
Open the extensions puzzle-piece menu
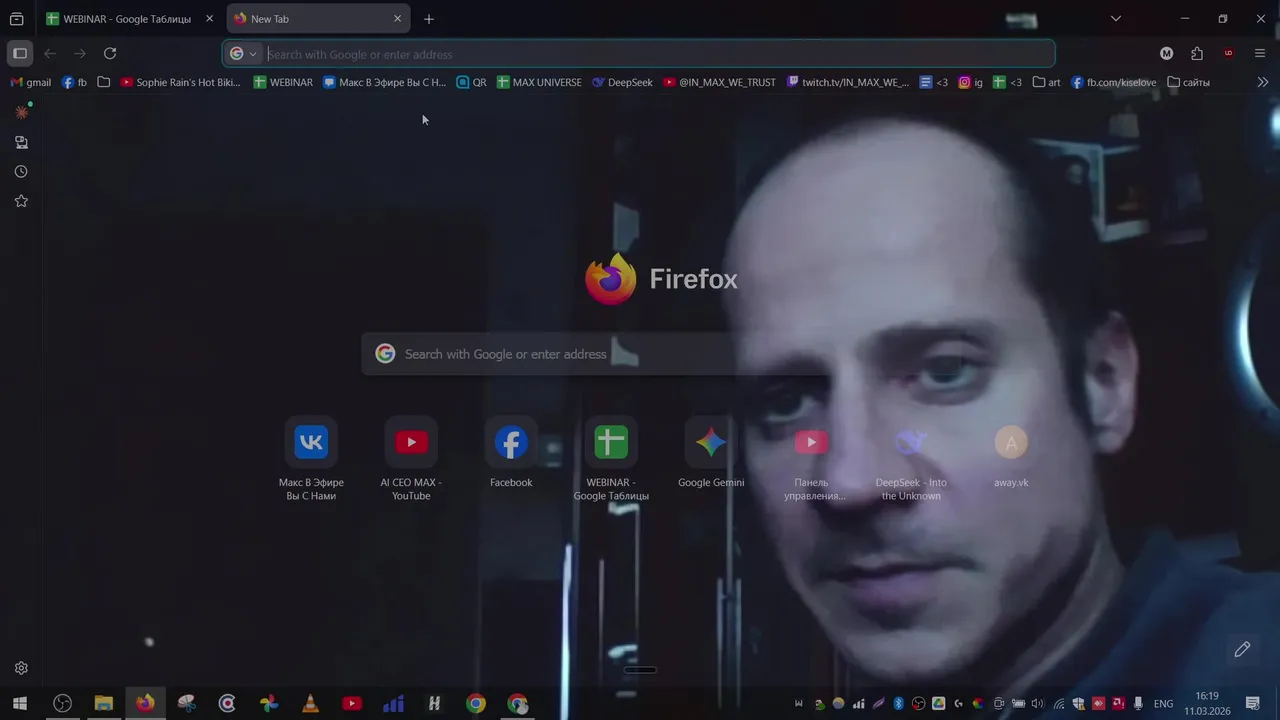1197,54
